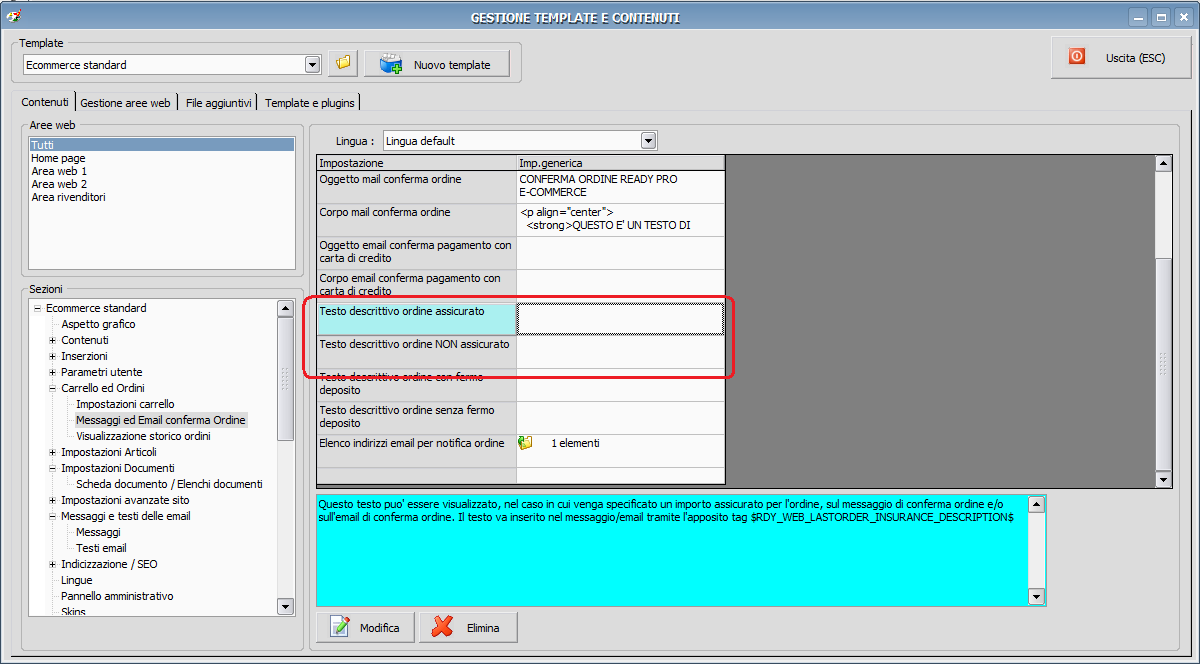This screenshot has height=664, width=1200.
Task: Select the Testi email tree item
Action: coord(101,548)
